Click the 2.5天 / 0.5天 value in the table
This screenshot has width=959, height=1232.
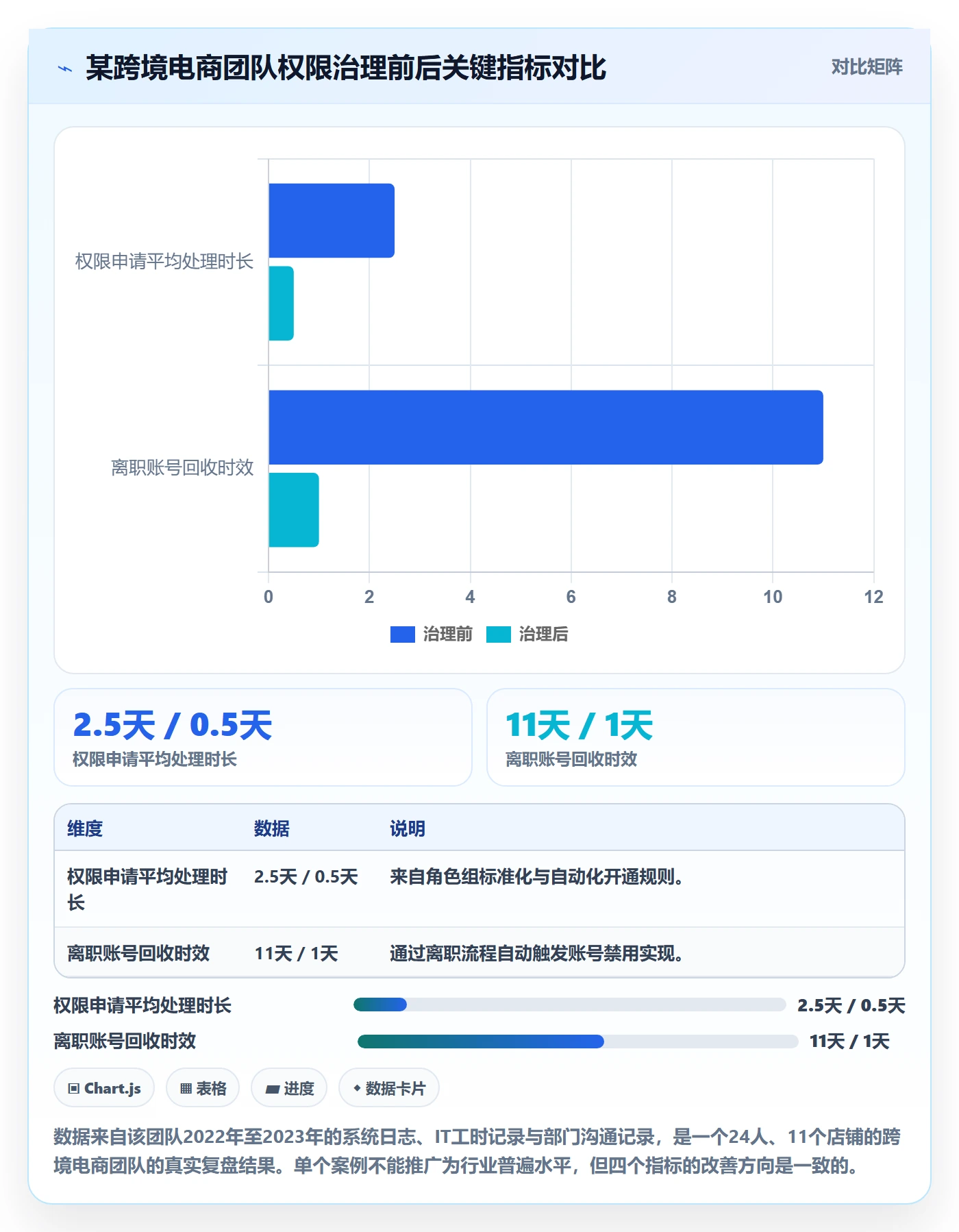click(306, 877)
